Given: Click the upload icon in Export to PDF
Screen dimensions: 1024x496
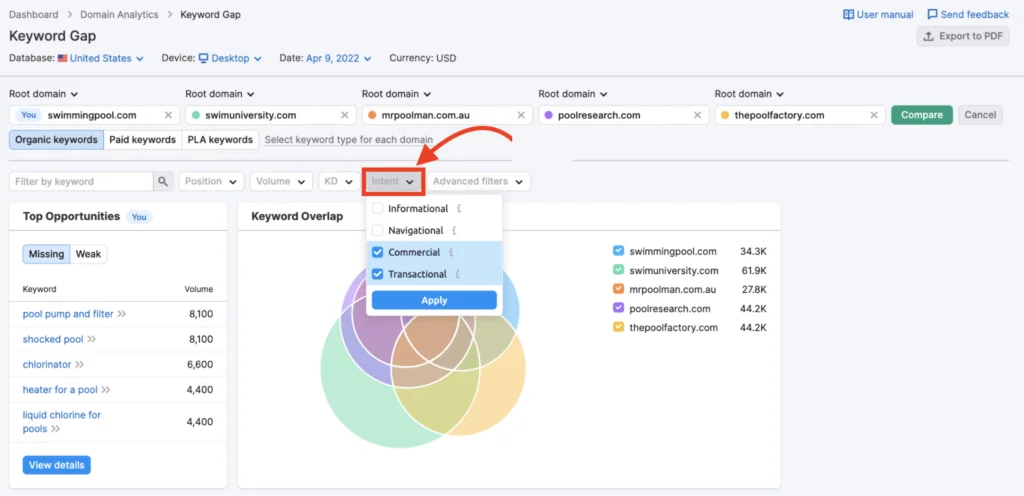Looking at the screenshot, I should tap(929, 37).
